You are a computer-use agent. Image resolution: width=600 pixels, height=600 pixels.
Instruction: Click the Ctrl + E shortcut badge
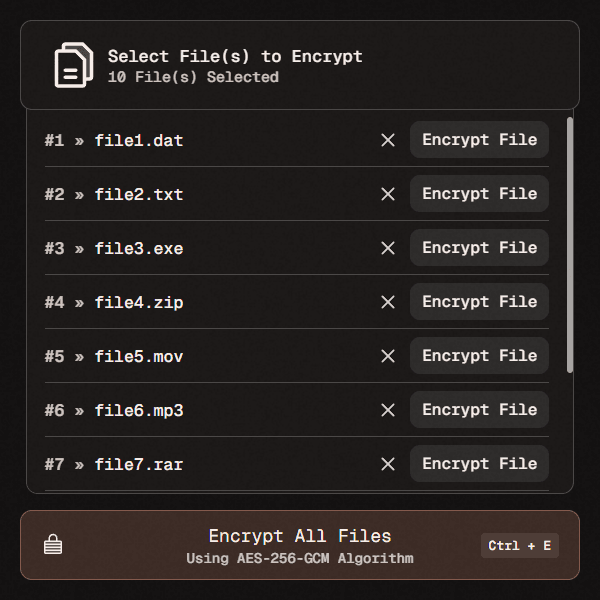click(x=519, y=546)
